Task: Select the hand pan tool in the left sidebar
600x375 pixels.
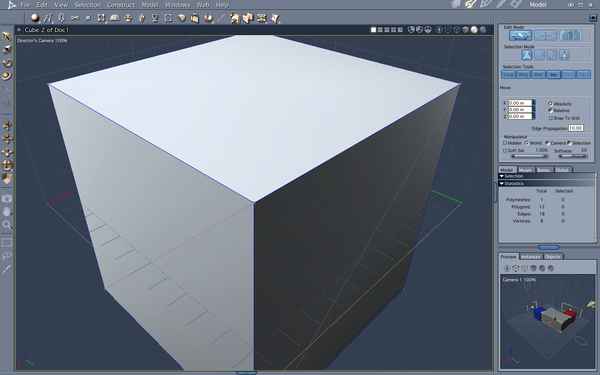Action: pyautogui.click(x=7, y=211)
